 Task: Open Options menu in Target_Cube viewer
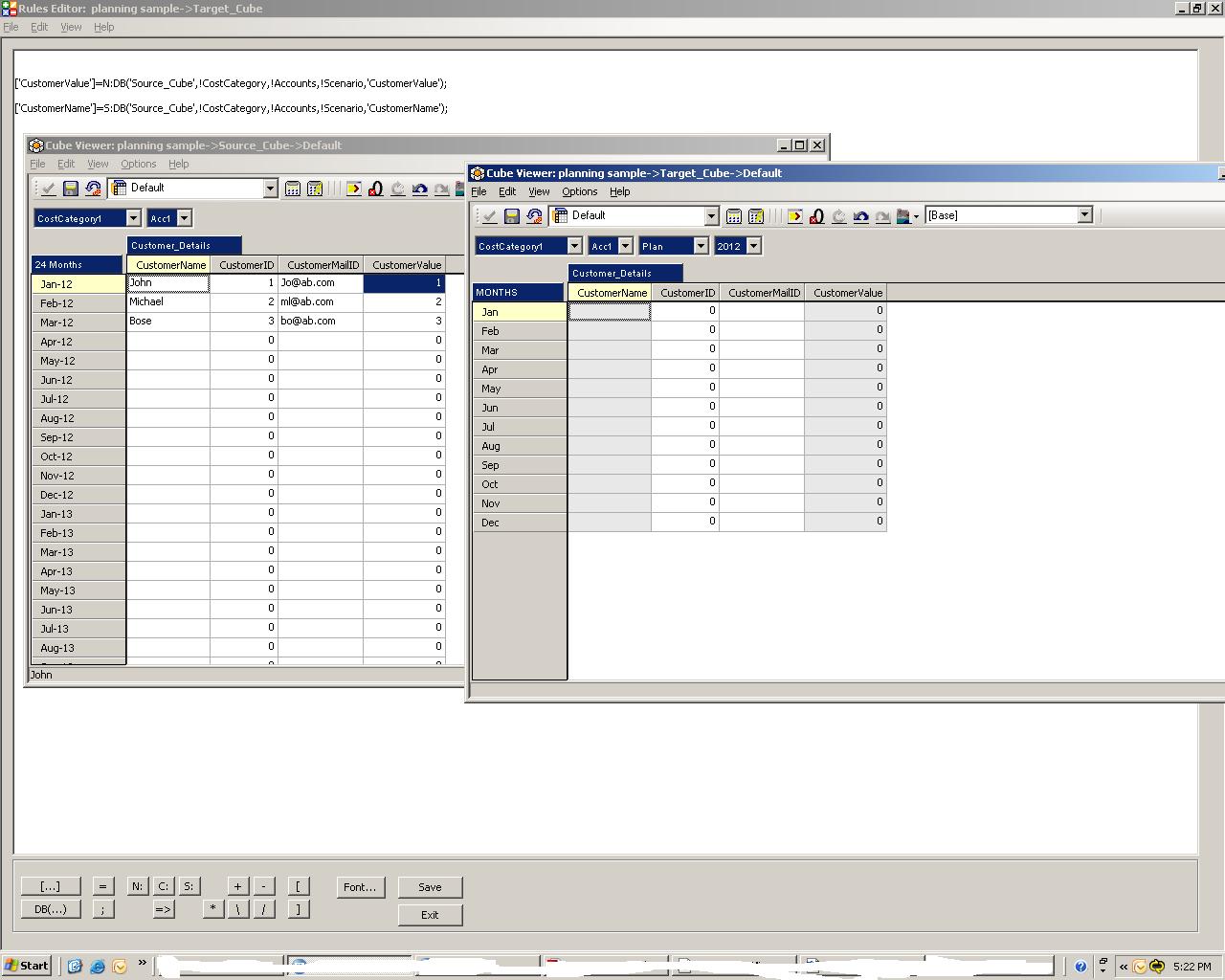(x=579, y=191)
